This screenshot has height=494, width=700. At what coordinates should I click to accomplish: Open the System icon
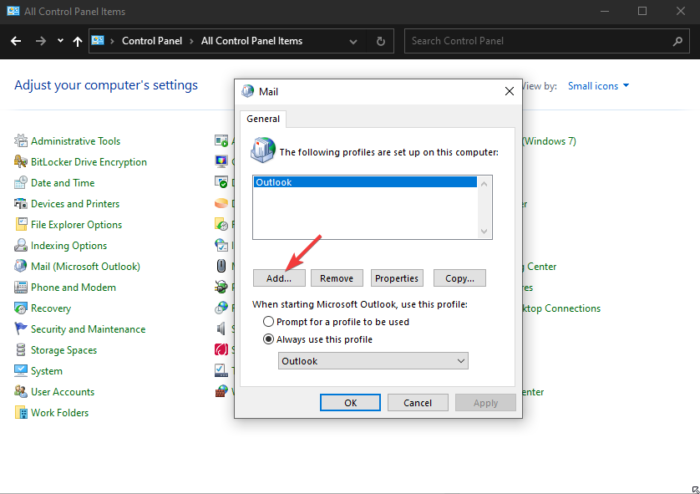click(21, 370)
